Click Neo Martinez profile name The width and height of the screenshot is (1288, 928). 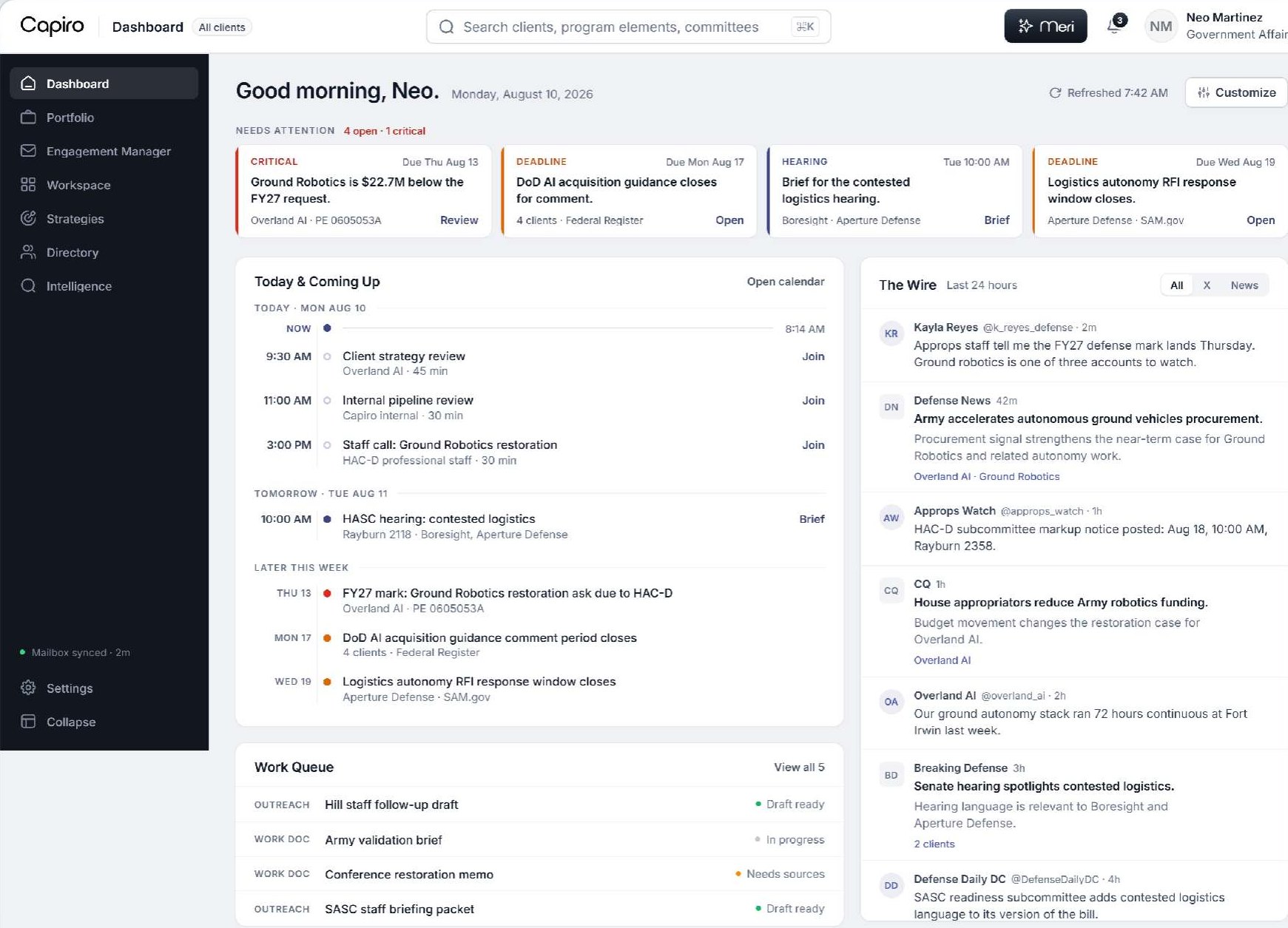(x=1224, y=18)
